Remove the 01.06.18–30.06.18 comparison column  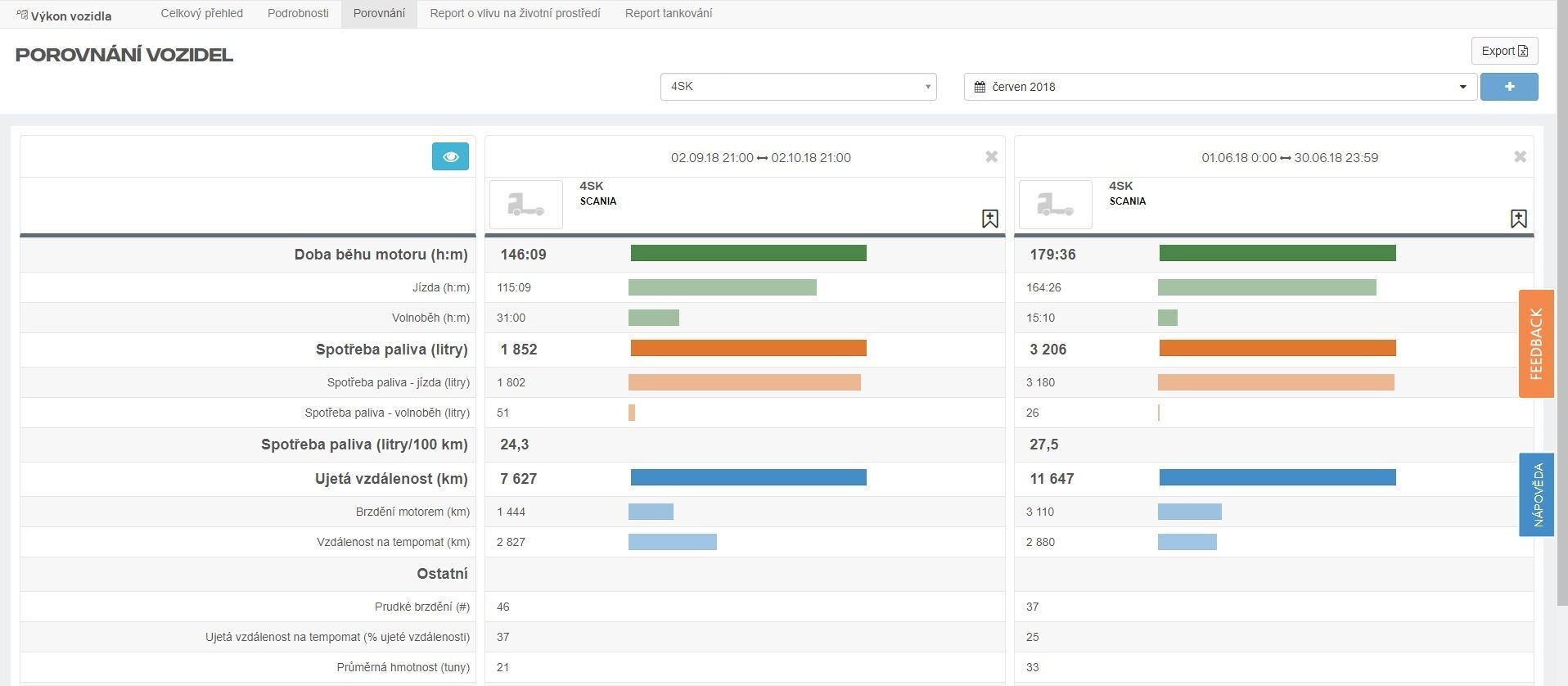[1520, 156]
